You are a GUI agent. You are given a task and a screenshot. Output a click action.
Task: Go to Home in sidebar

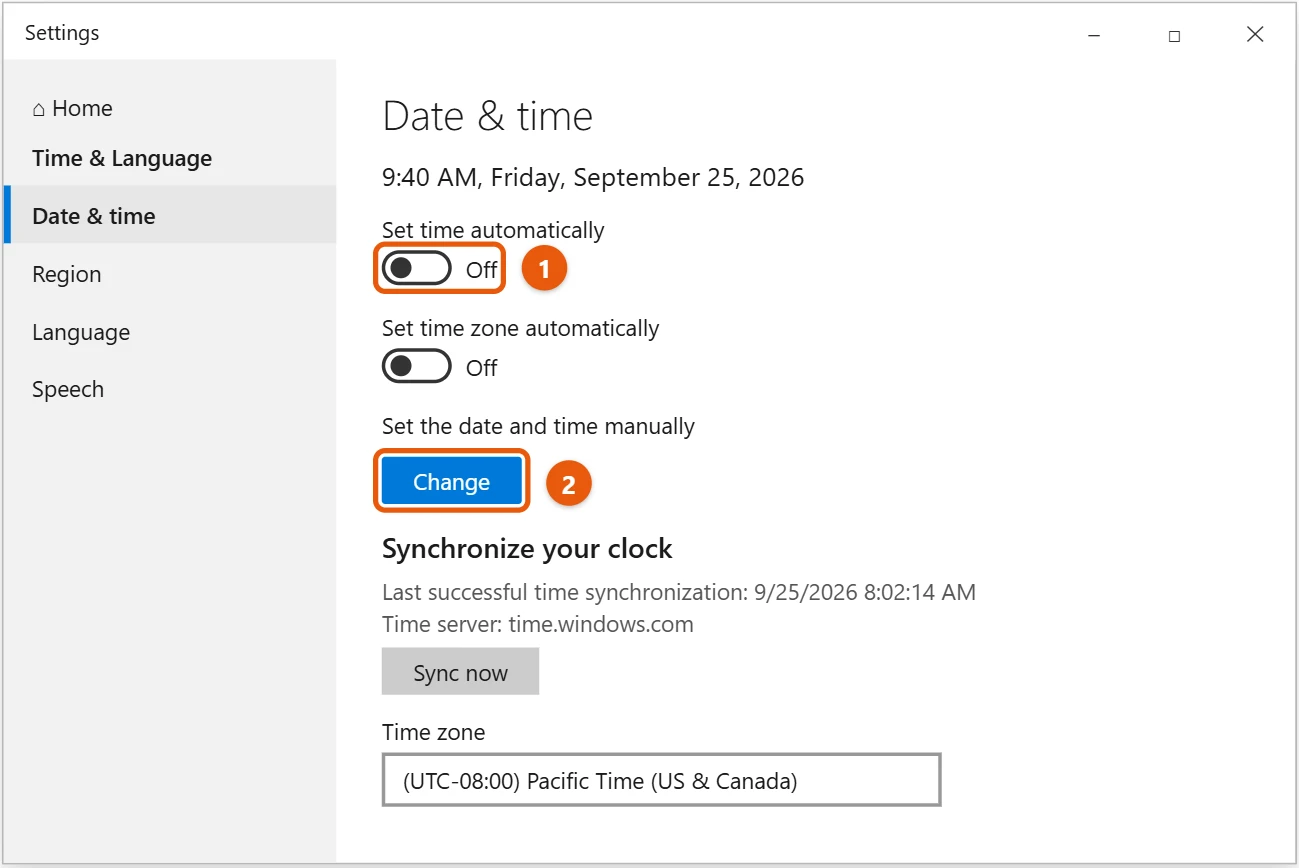72,108
